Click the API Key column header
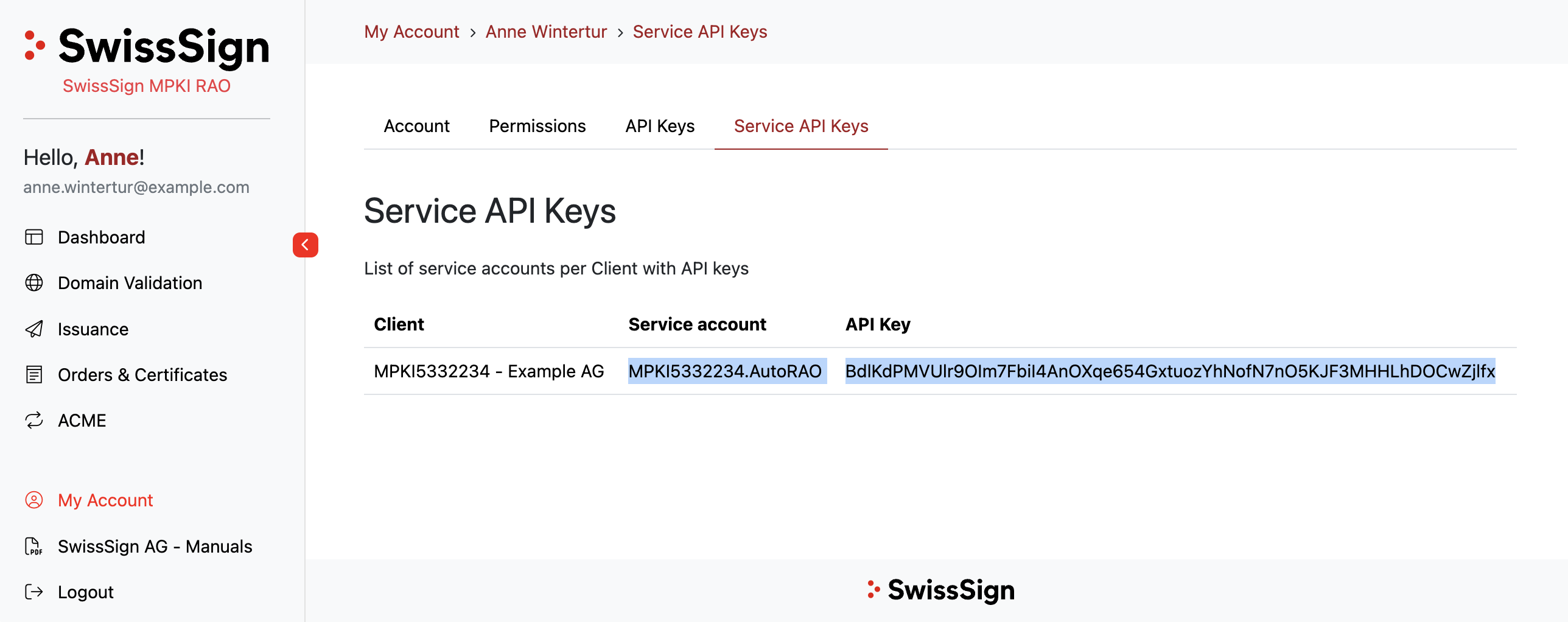This screenshot has width=1568, height=622. 878,324
